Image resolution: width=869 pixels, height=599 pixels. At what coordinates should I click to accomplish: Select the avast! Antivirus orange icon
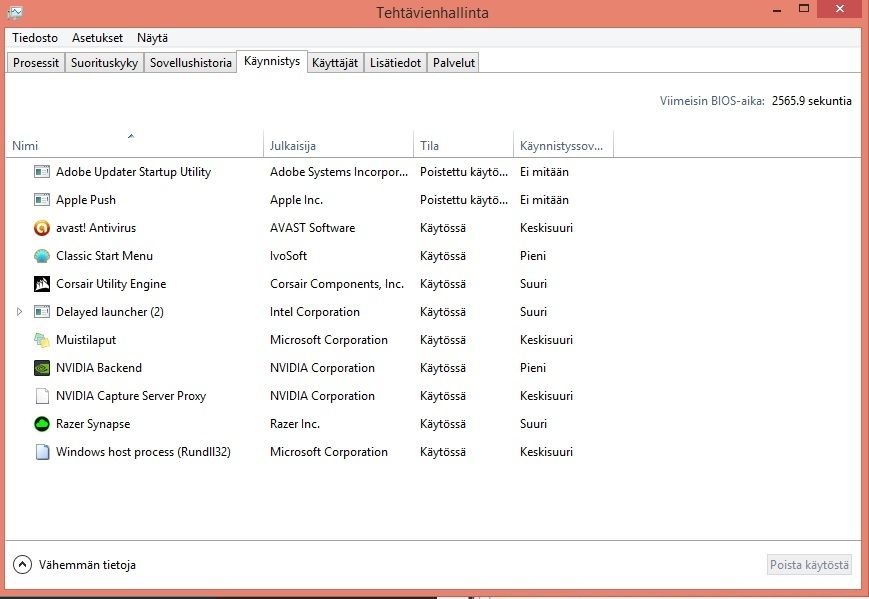click(x=42, y=228)
